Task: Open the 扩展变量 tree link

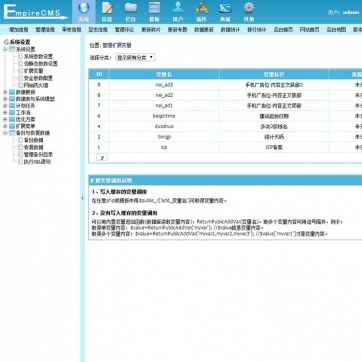Action: [34, 71]
